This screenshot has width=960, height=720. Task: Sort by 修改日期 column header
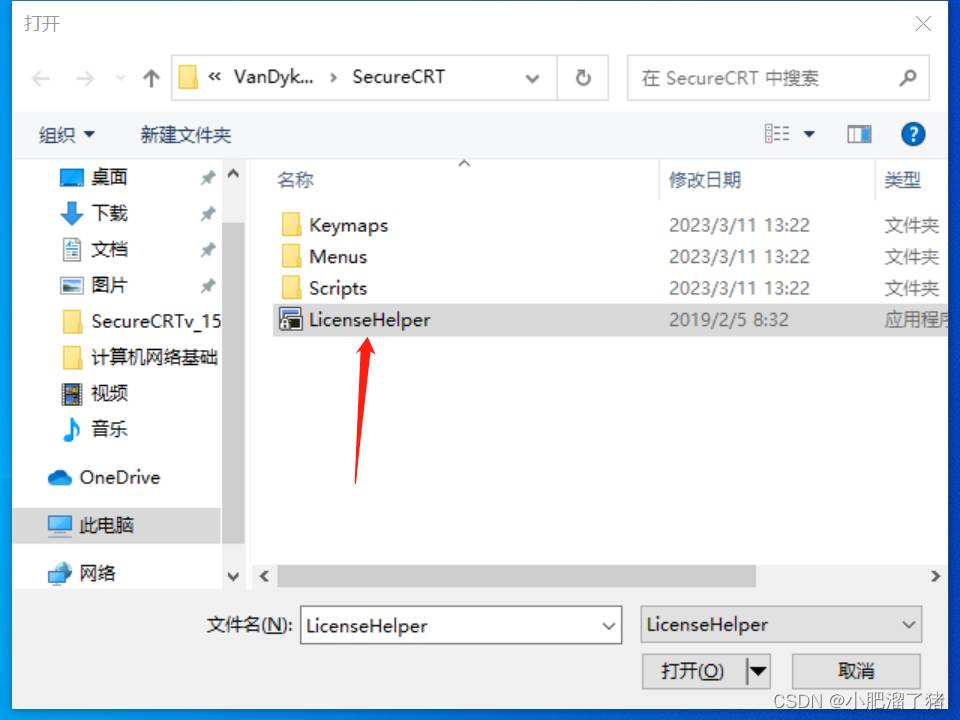(705, 180)
